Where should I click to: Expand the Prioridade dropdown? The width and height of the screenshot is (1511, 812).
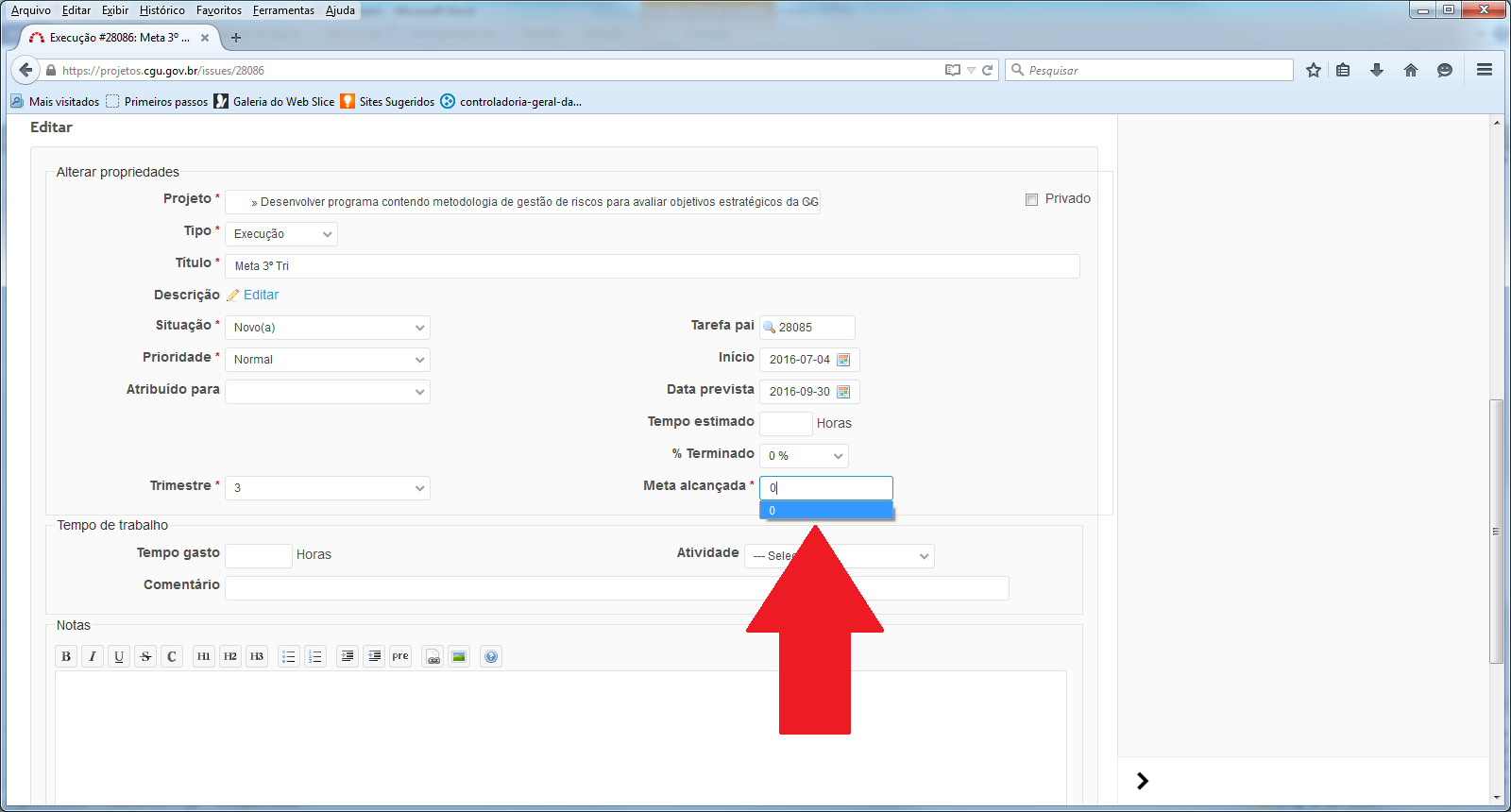pos(327,360)
